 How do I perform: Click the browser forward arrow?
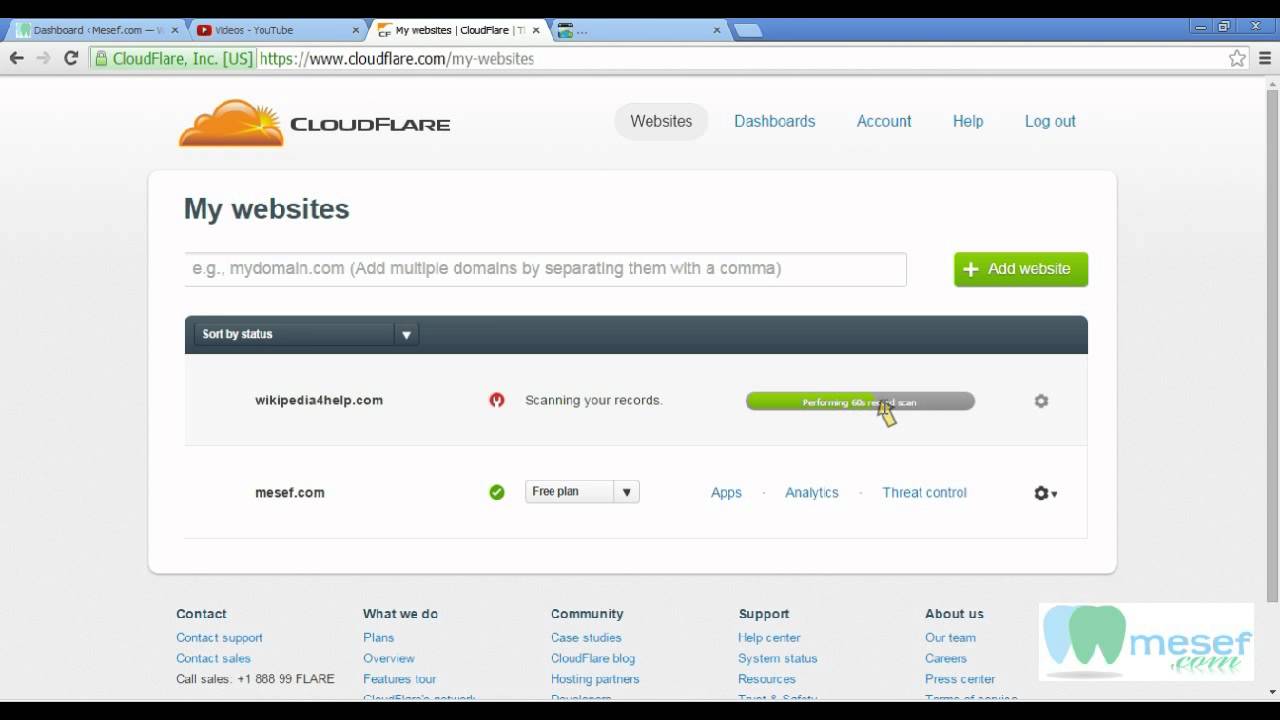(43, 58)
